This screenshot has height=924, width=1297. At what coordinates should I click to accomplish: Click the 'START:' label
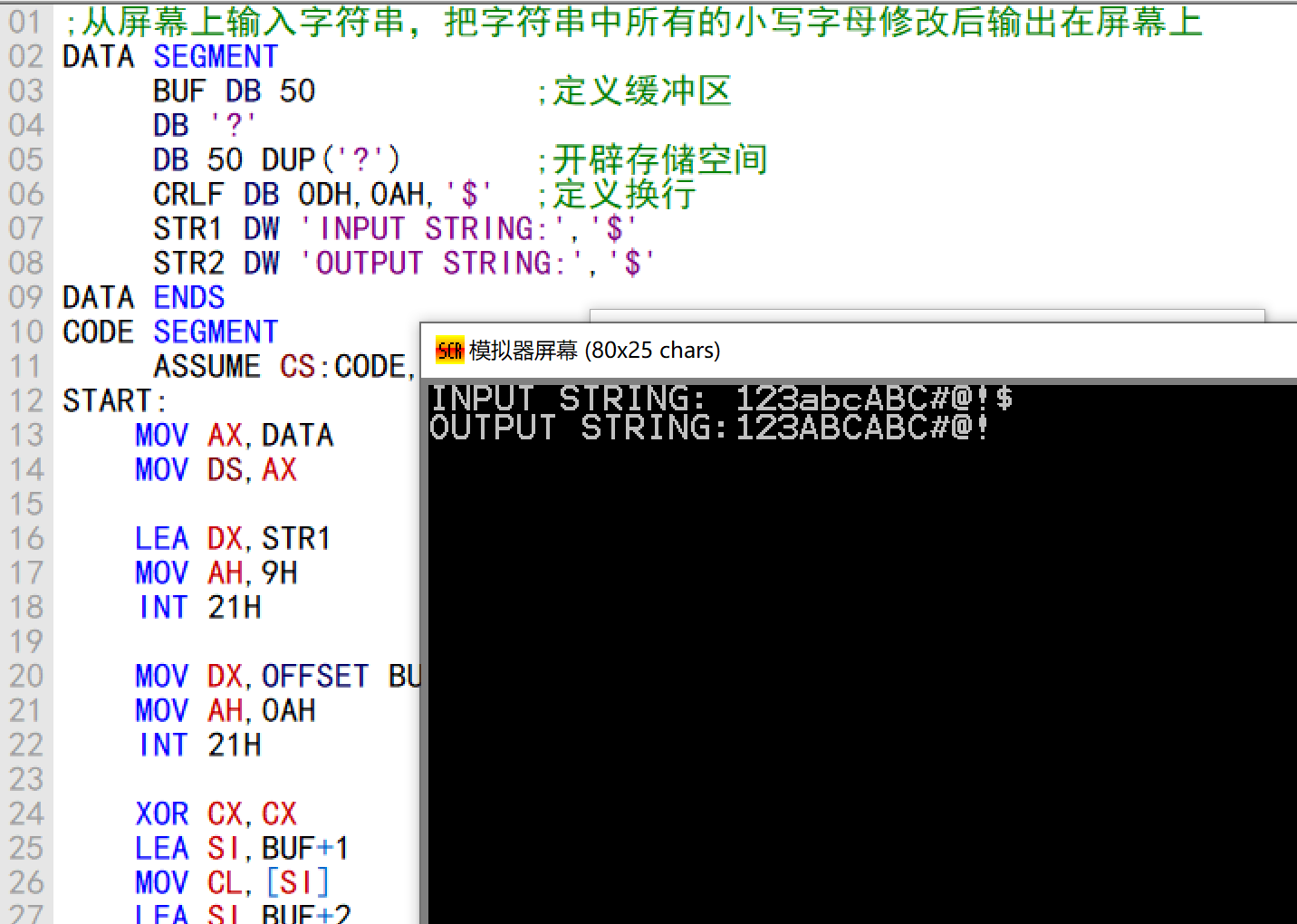click(x=114, y=401)
